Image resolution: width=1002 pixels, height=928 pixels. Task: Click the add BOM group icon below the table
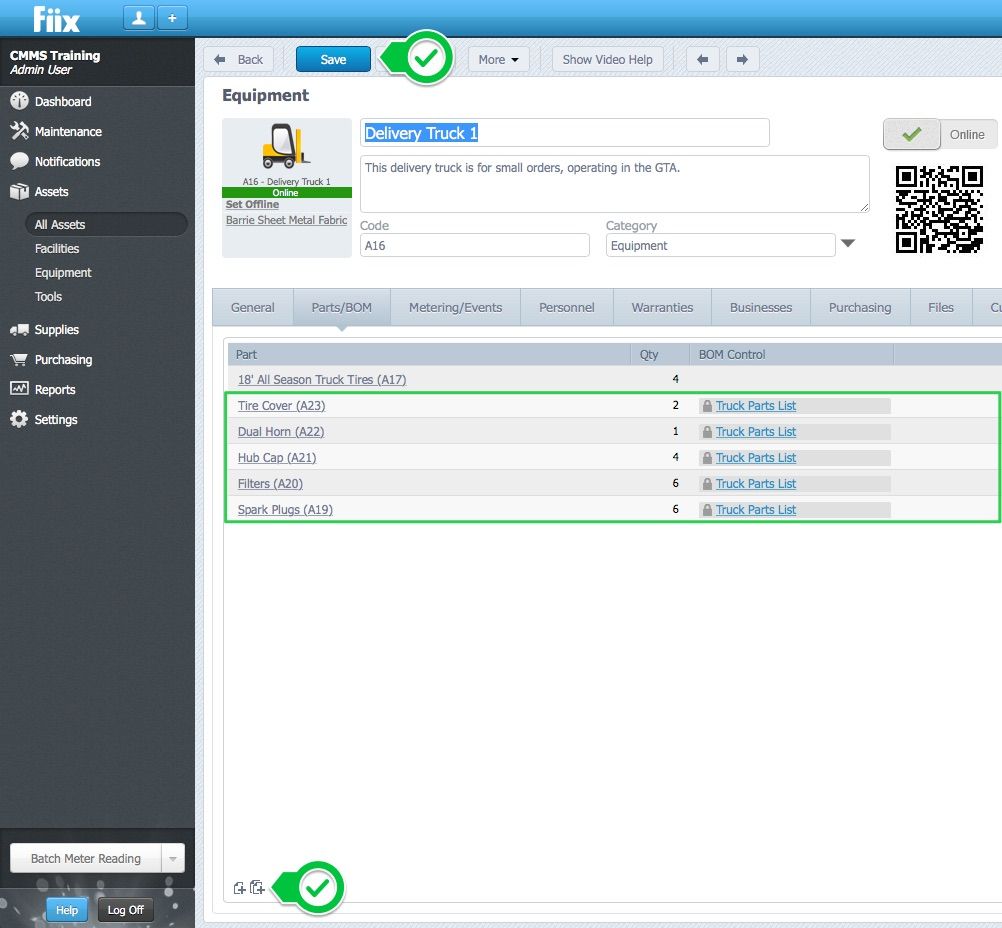coord(257,887)
